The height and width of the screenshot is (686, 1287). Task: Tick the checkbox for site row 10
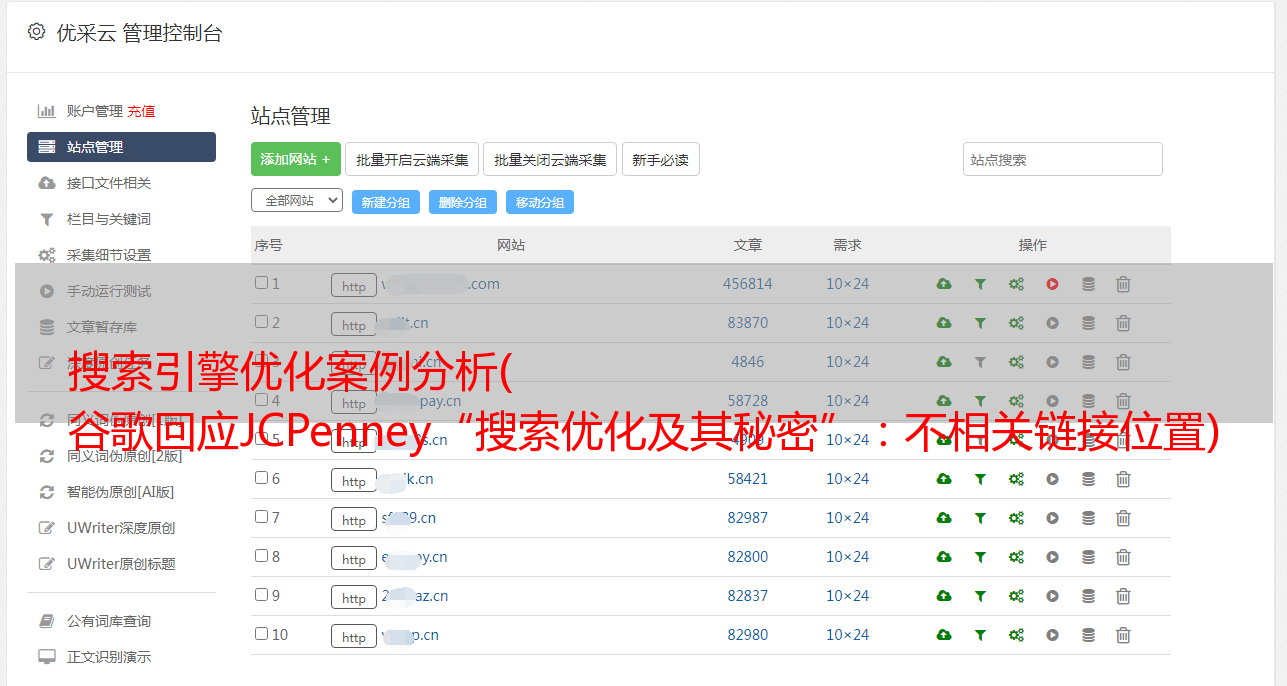261,634
